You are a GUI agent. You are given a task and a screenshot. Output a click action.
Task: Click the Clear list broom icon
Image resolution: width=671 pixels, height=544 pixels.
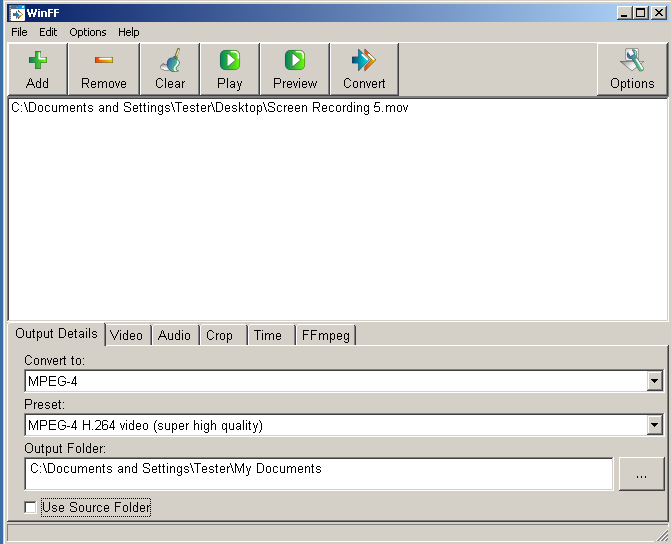tap(170, 60)
